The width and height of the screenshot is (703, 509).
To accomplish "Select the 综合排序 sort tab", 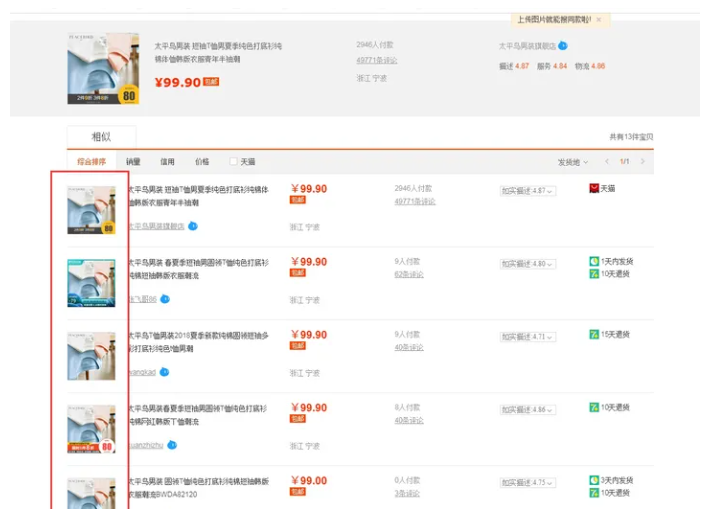I will pyautogui.click(x=92, y=161).
